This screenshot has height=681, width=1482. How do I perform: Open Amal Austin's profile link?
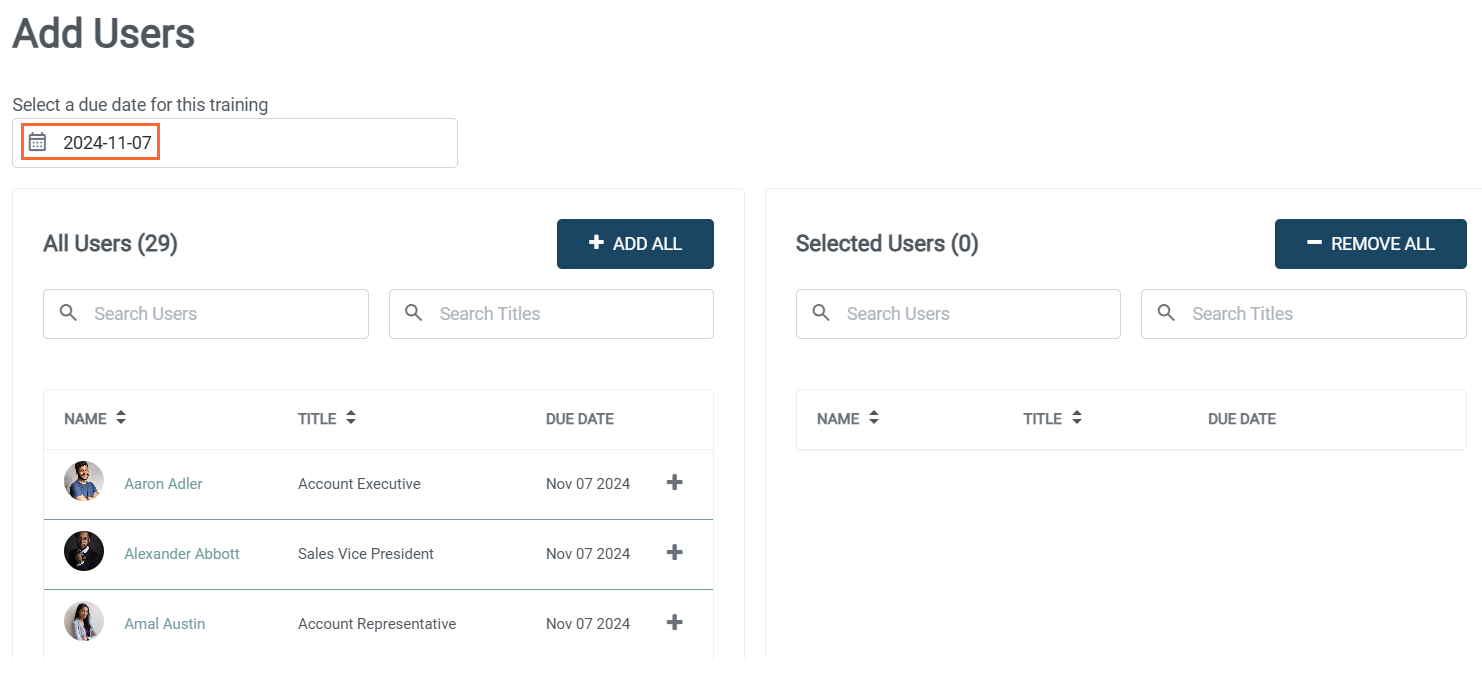pos(164,624)
